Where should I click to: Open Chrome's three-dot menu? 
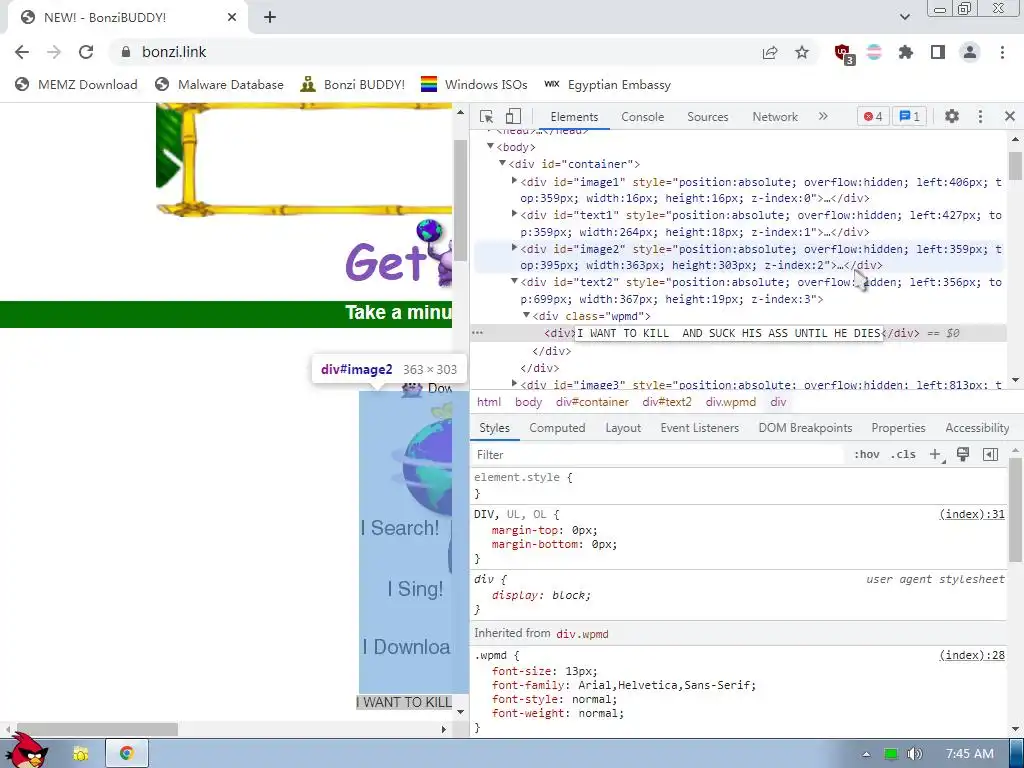click(x=1002, y=52)
